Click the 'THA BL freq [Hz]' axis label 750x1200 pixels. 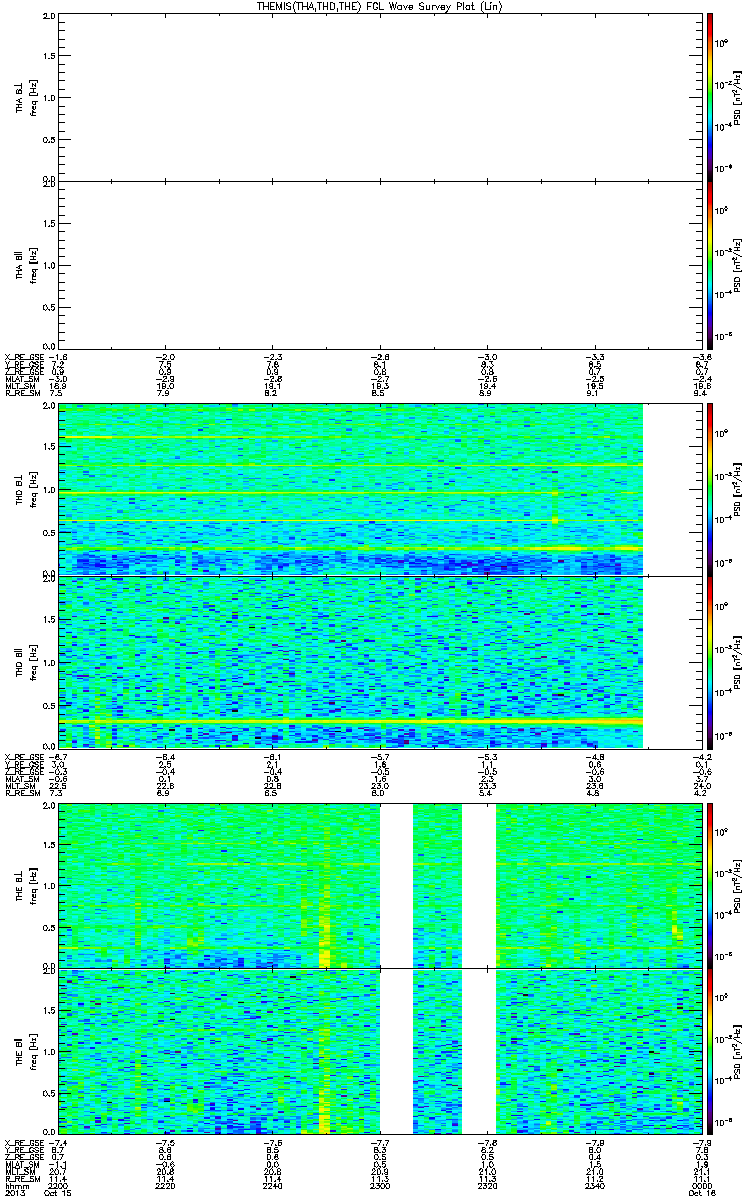[x=26, y=97]
